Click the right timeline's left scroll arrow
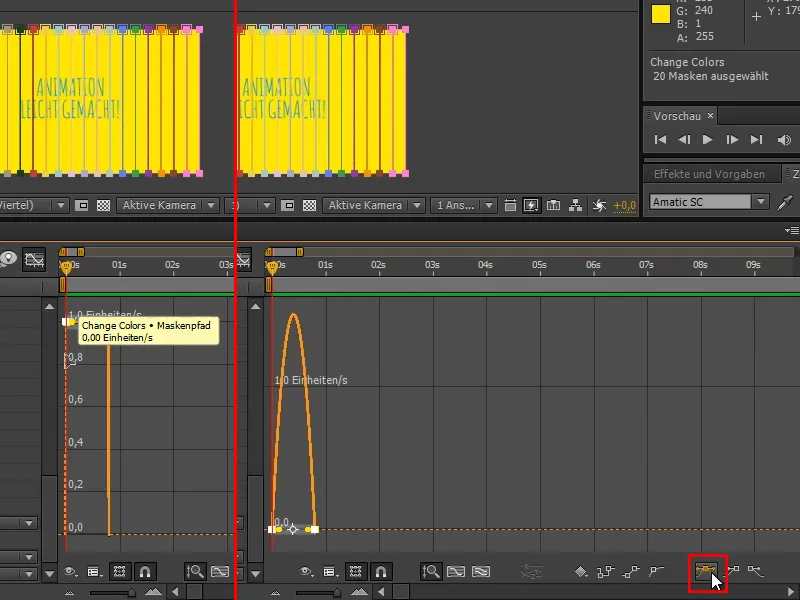The height and width of the screenshot is (600, 800). coord(381,592)
